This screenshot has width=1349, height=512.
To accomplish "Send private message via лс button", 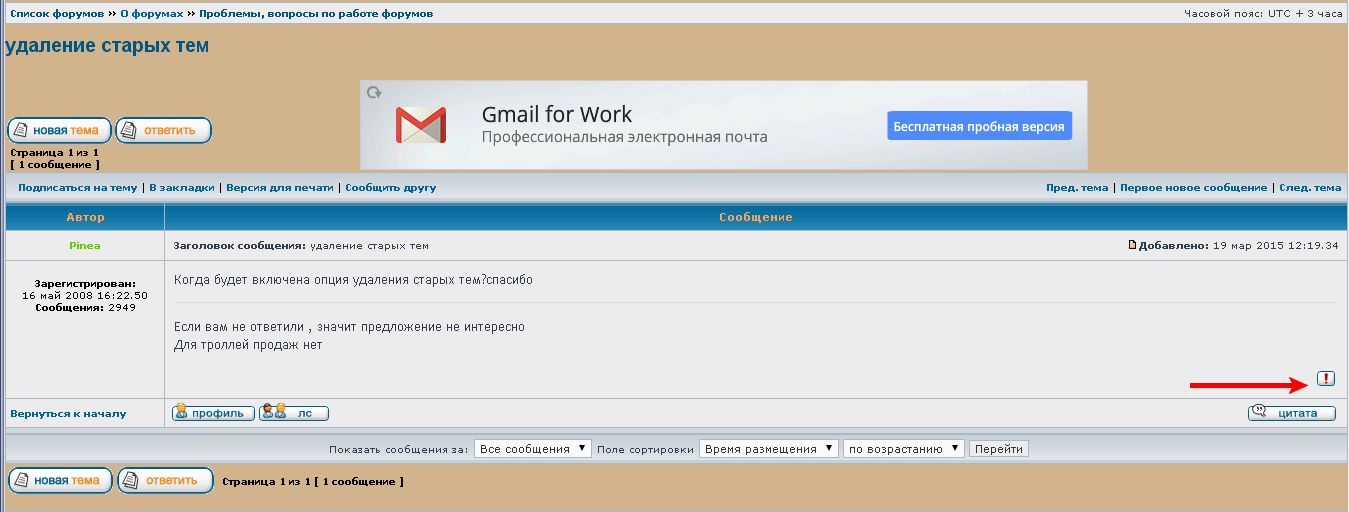I will 293,413.
